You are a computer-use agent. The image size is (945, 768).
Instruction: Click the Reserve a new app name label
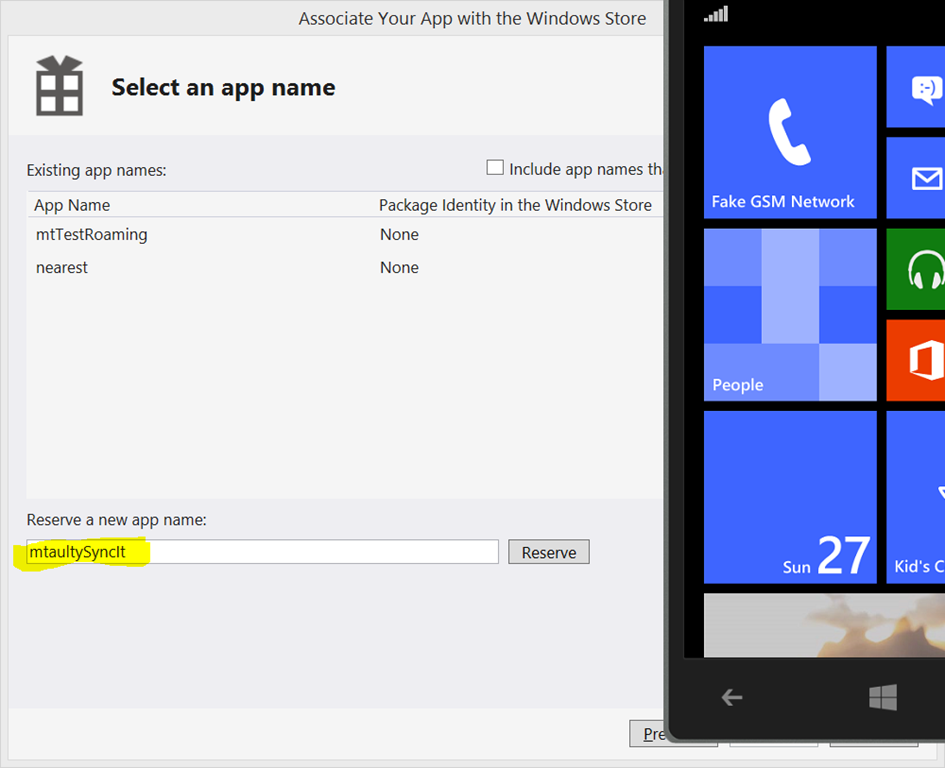pyautogui.click(x=116, y=520)
